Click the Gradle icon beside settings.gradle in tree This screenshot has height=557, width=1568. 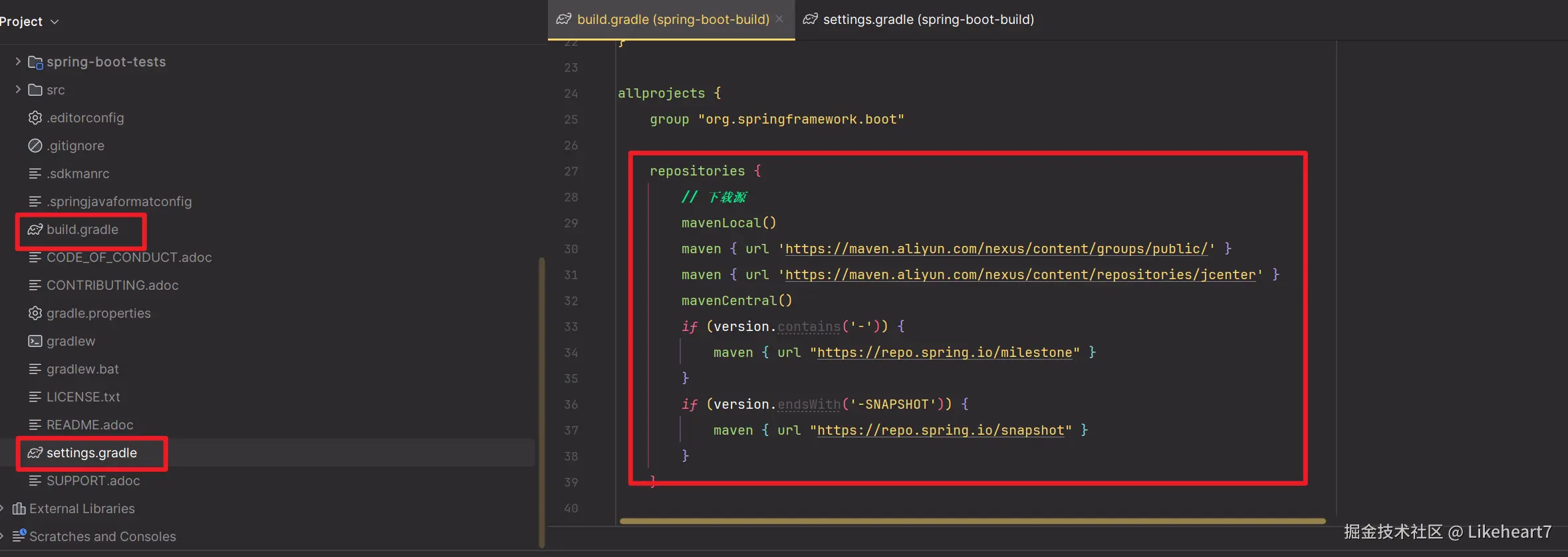pos(35,453)
